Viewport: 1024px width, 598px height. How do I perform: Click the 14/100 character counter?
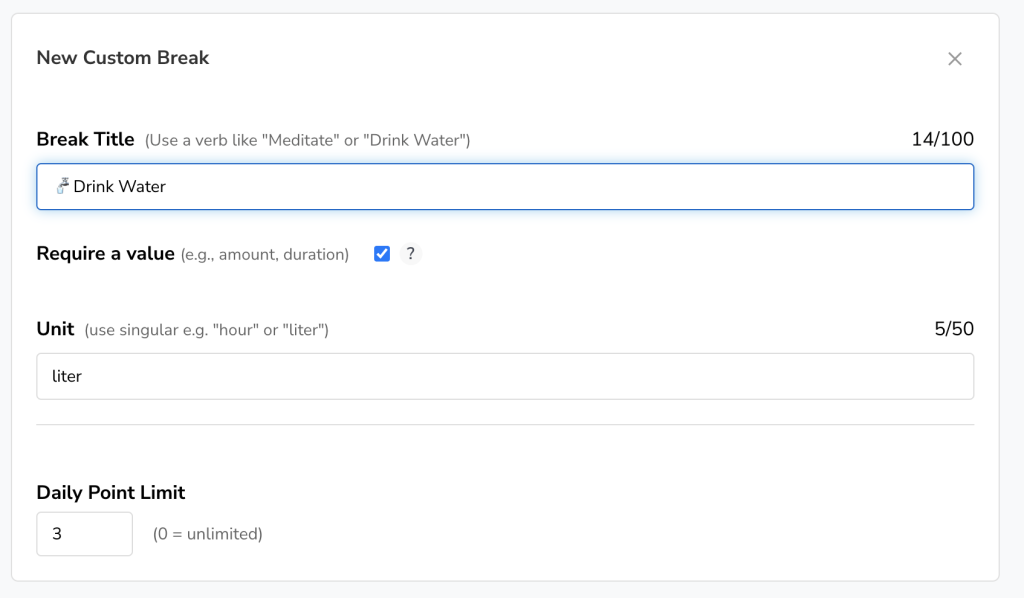pyautogui.click(x=942, y=140)
